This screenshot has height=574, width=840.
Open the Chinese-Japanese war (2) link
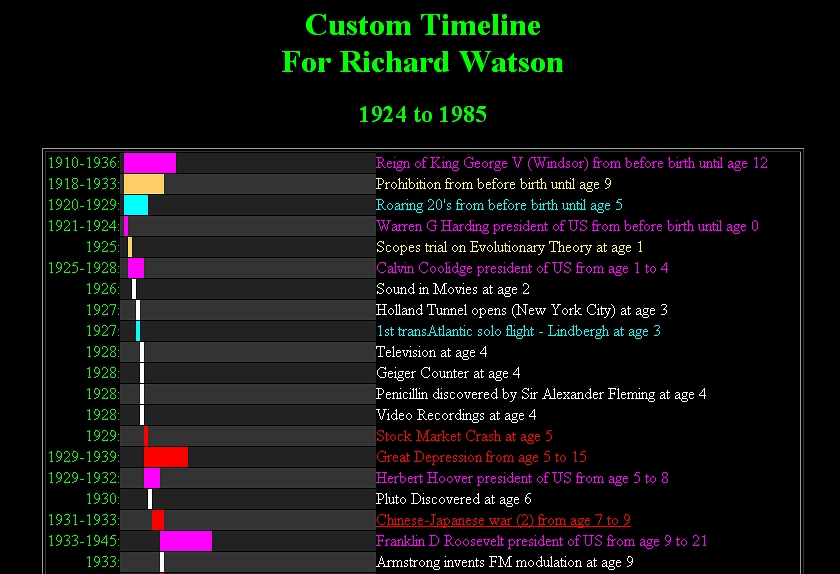(503, 520)
